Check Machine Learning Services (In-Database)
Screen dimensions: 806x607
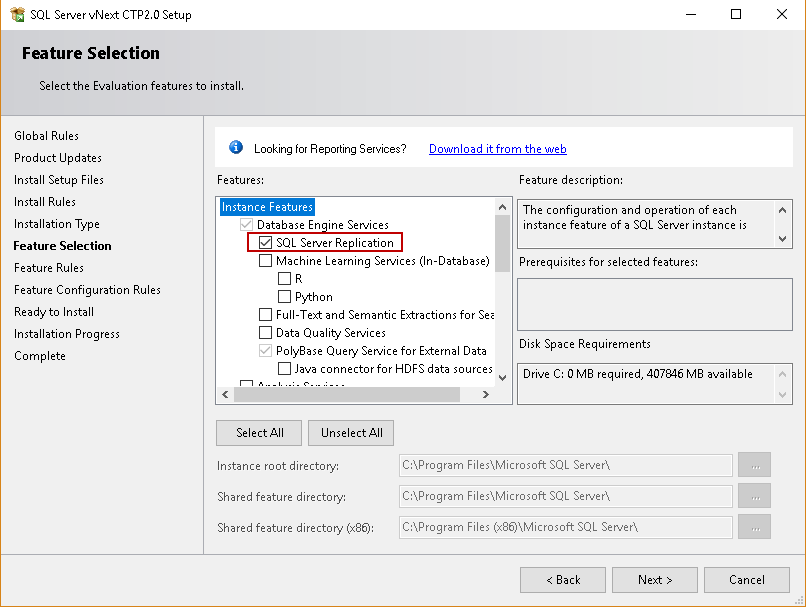[x=265, y=261]
